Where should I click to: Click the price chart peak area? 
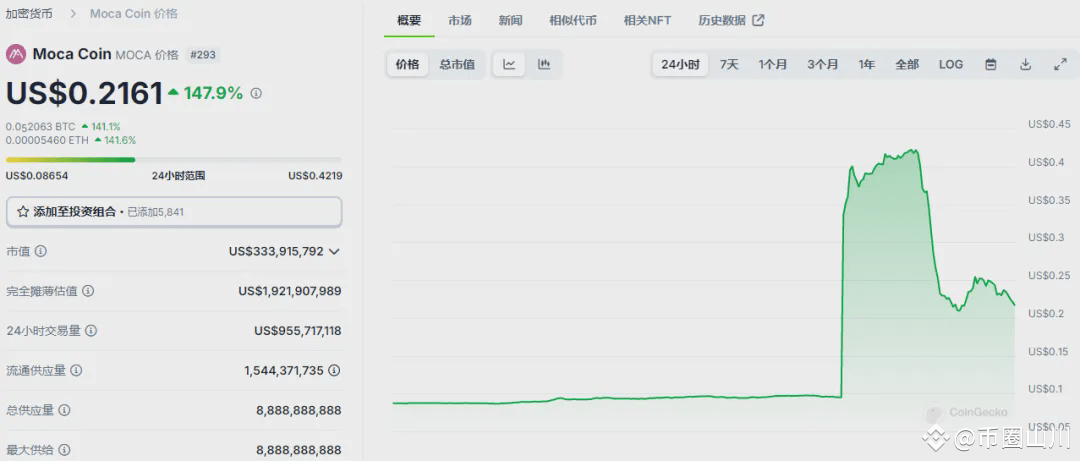(x=913, y=150)
